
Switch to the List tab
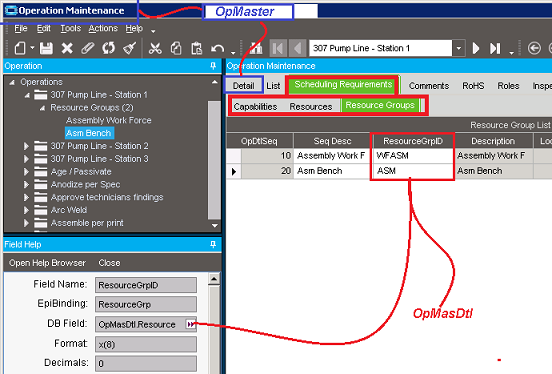(273, 86)
